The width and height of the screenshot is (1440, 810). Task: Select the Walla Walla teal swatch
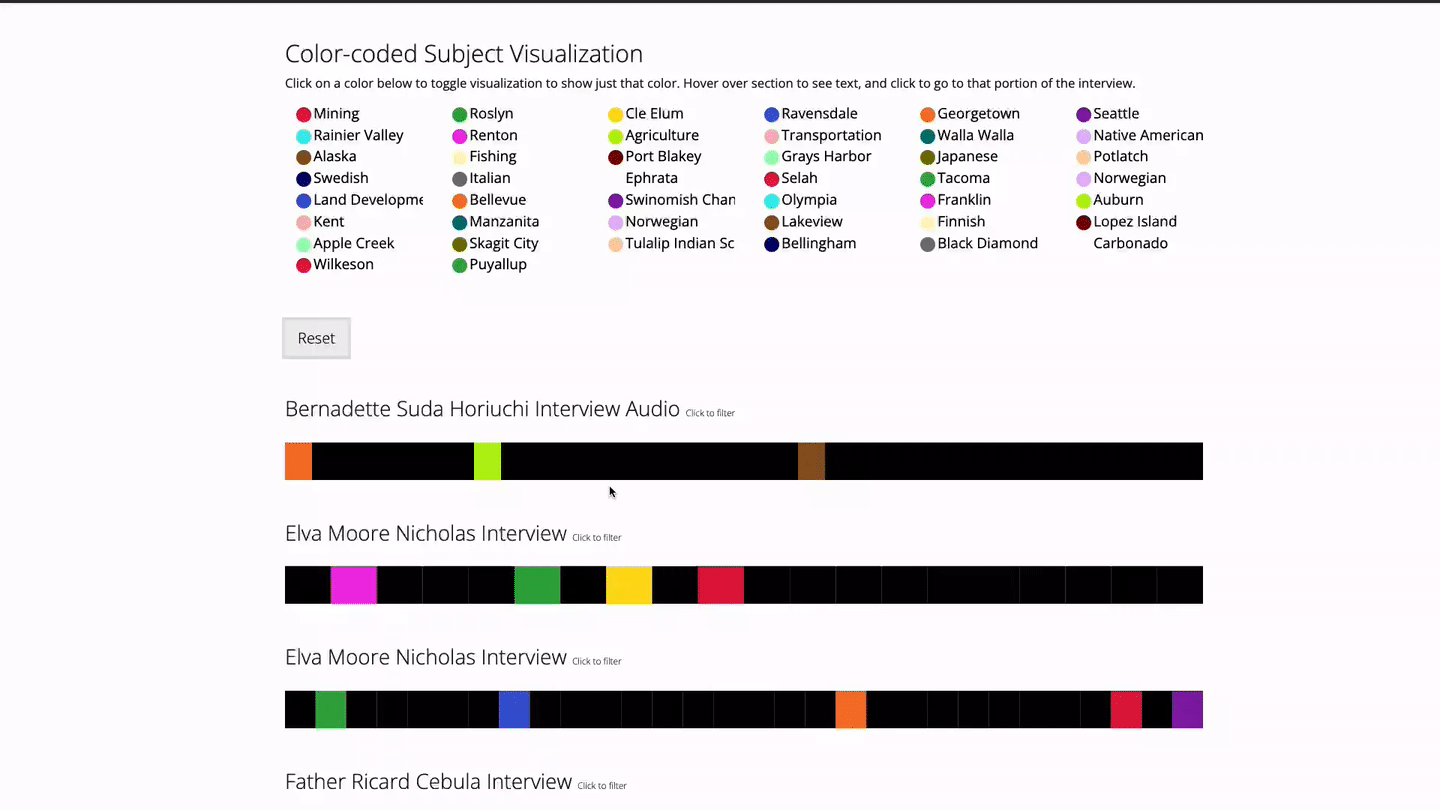928,136
